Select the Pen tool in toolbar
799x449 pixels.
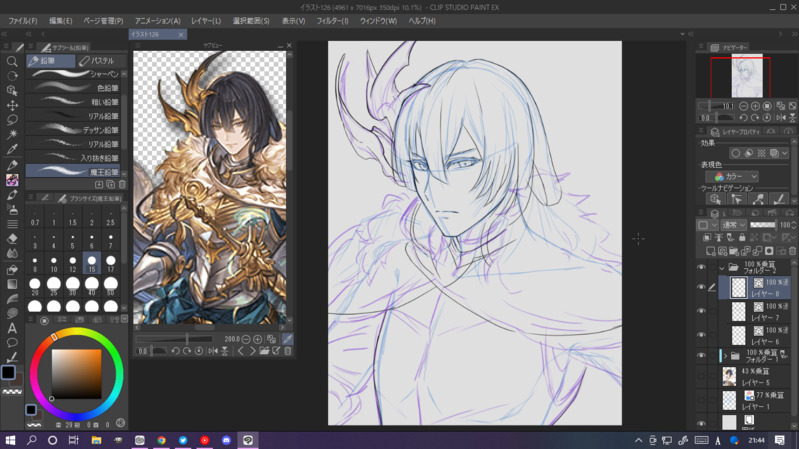(12, 165)
